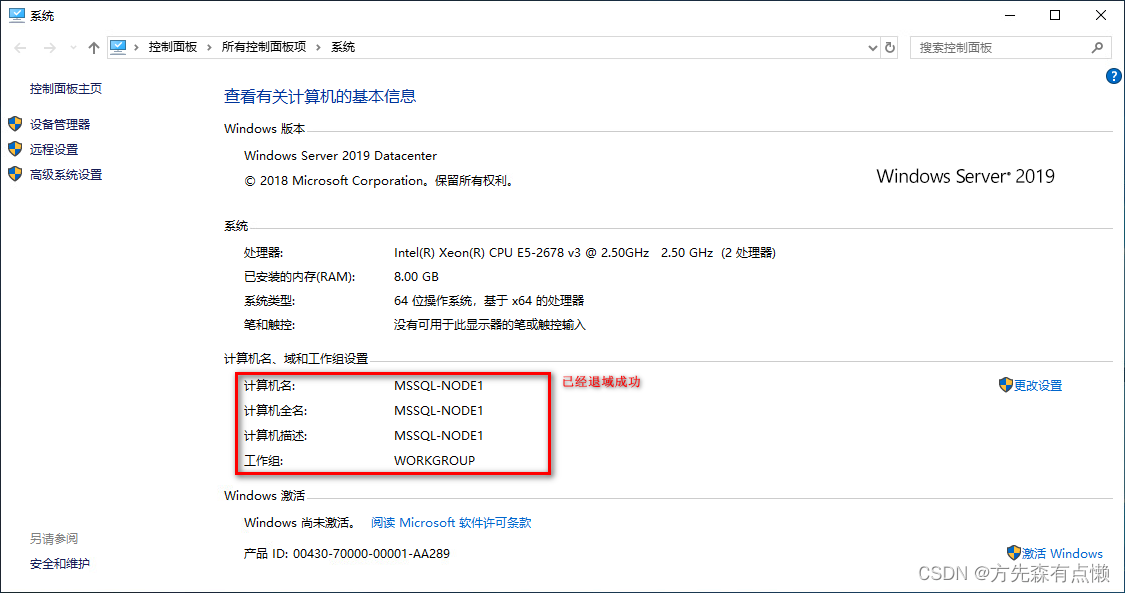Go to 控制面板主页

[x=66, y=89]
